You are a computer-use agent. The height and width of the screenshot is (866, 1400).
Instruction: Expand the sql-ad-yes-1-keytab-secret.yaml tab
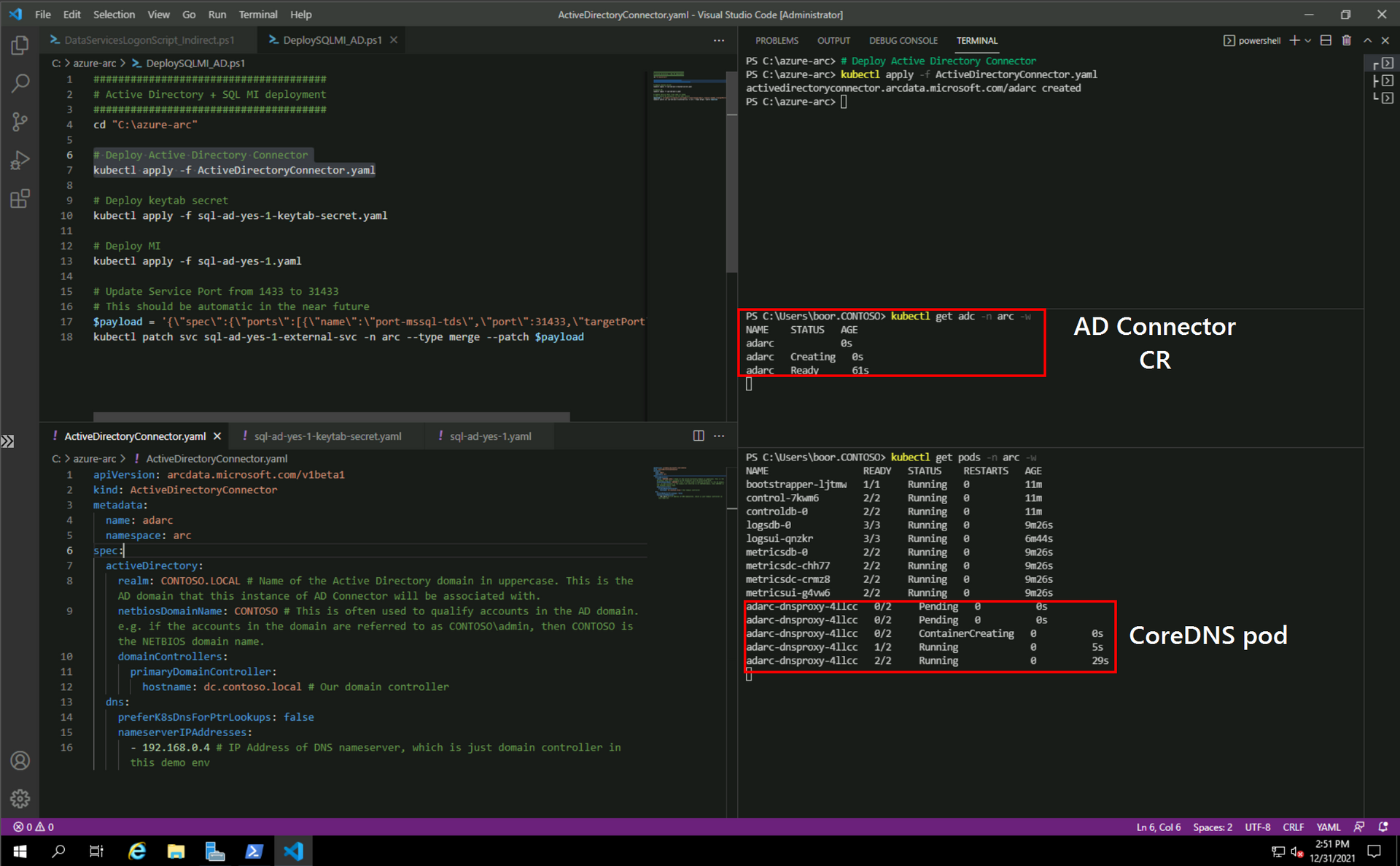(x=327, y=436)
